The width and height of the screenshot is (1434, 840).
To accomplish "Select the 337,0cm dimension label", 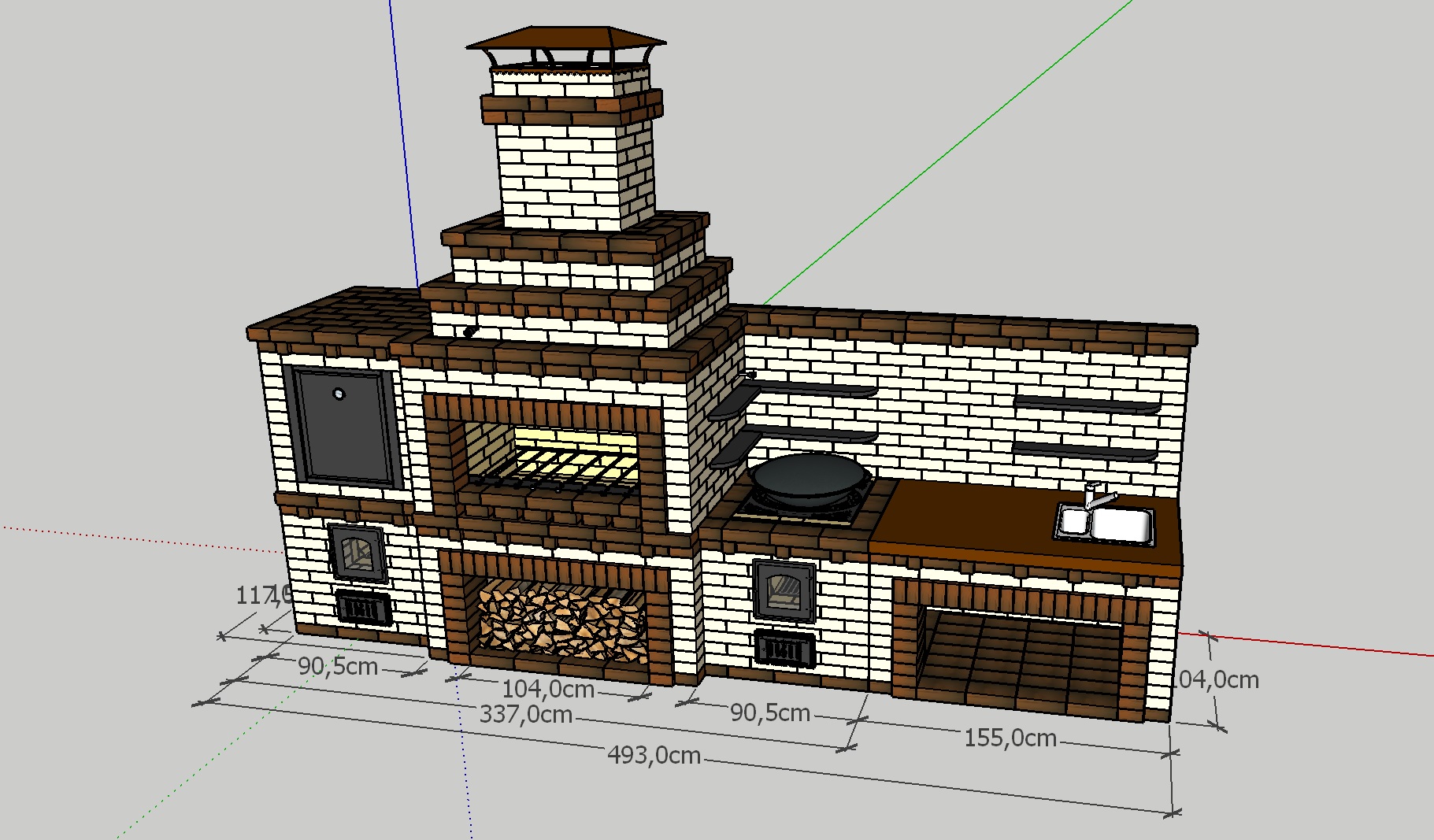I will (x=526, y=714).
